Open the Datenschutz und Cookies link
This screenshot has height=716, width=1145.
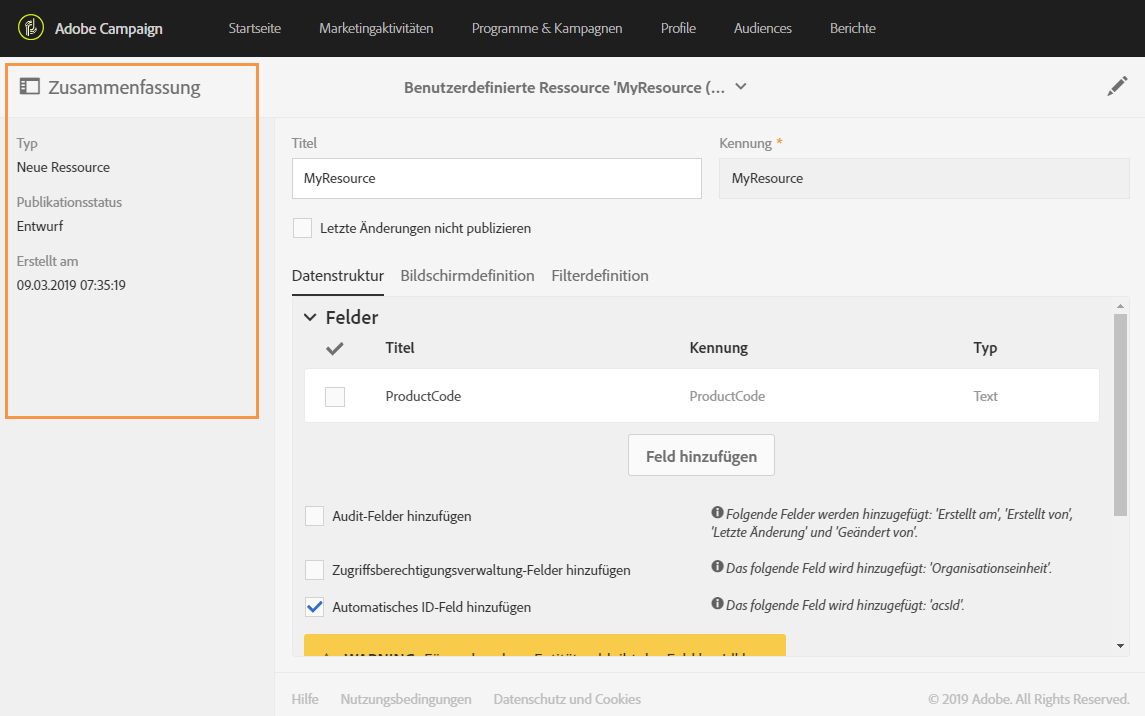tap(567, 699)
